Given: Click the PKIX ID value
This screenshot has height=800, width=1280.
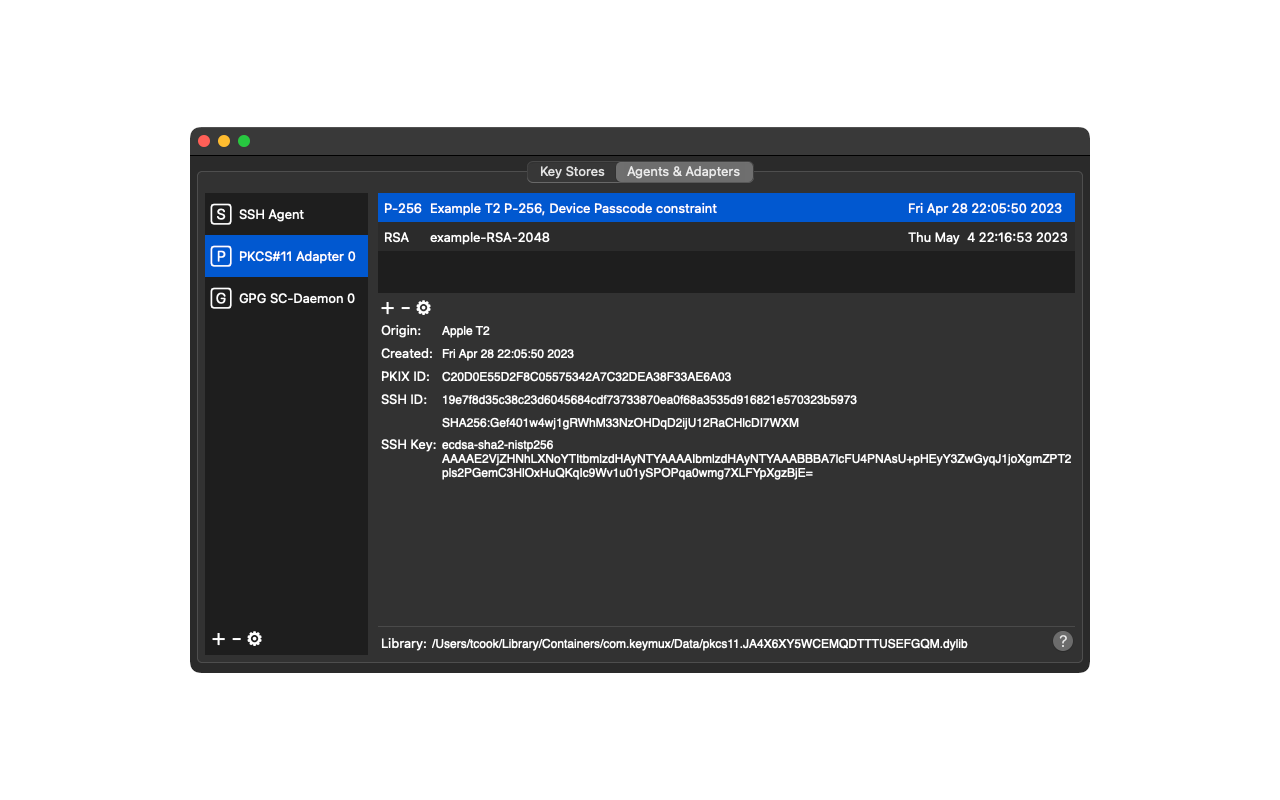Looking at the screenshot, I should coord(586,377).
